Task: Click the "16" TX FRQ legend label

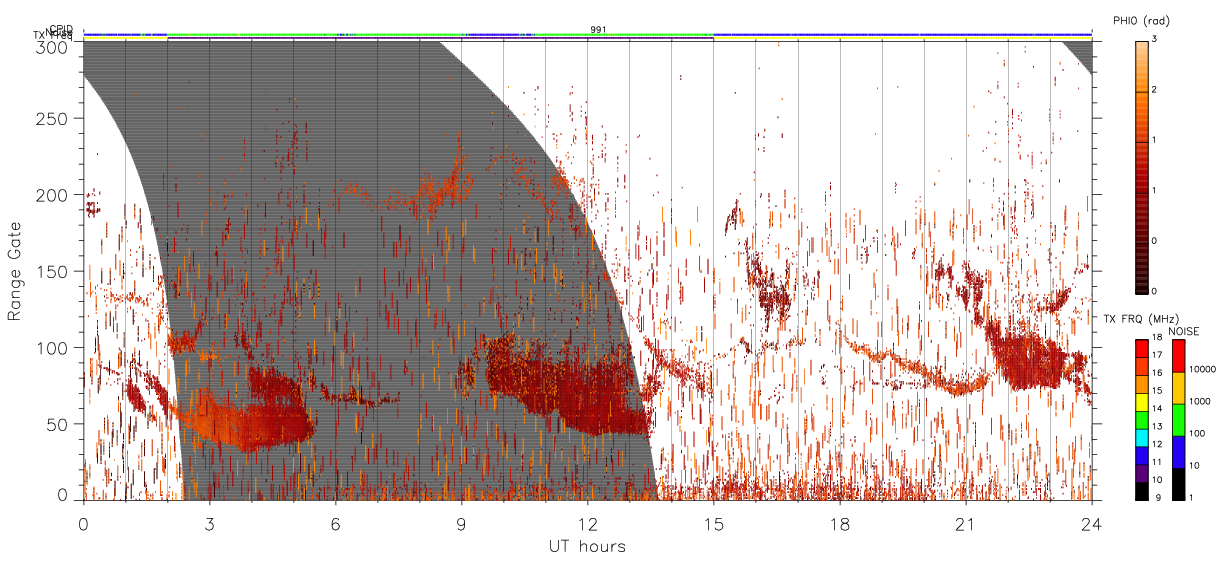Action: click(1157, 373)
